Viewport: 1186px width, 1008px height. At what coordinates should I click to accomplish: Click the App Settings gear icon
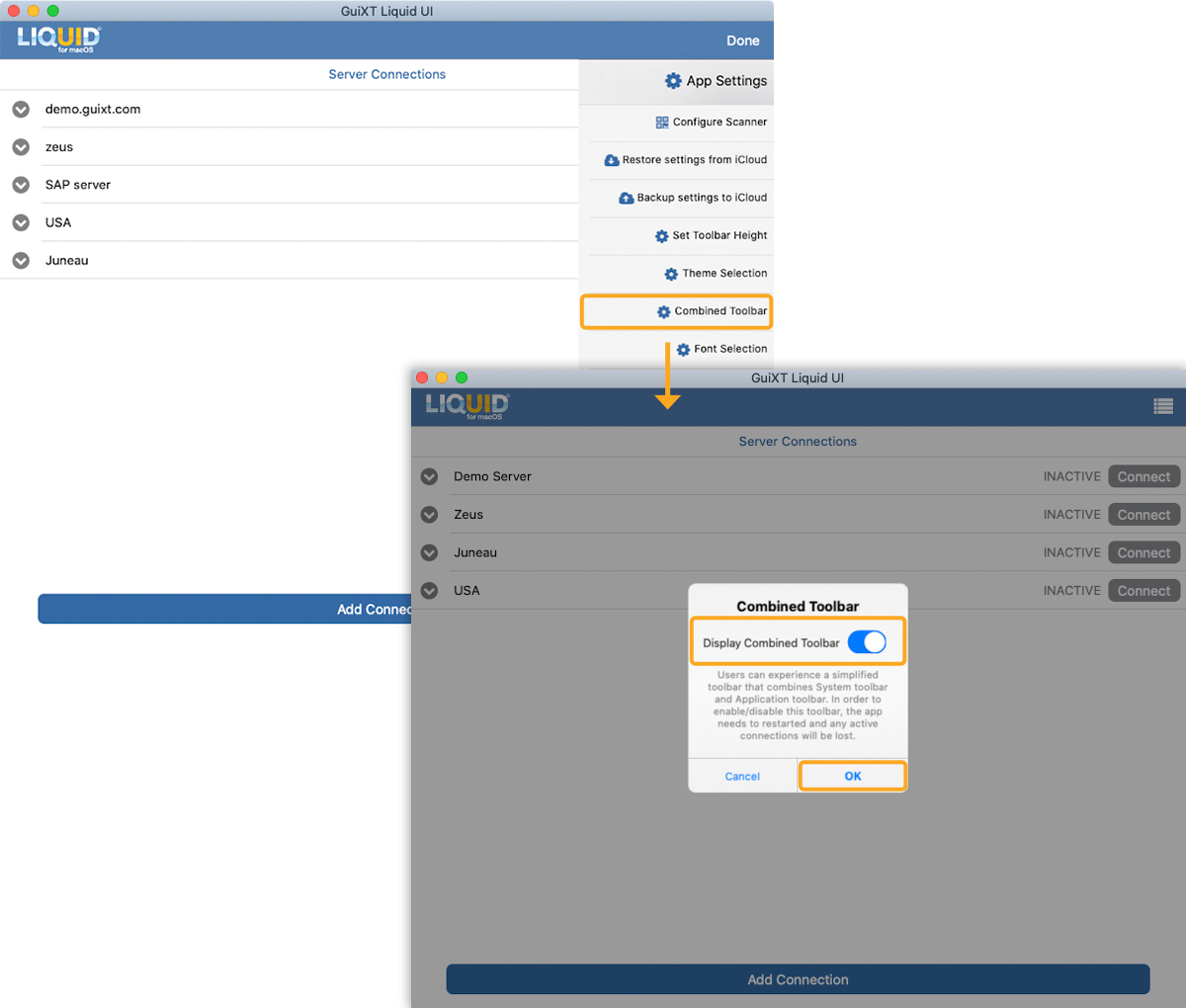click(673, 81)
